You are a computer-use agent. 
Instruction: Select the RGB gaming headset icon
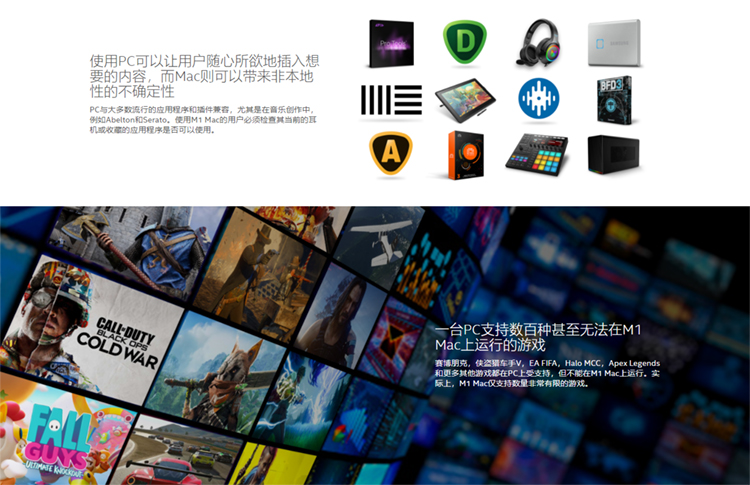tap(539, 43)
